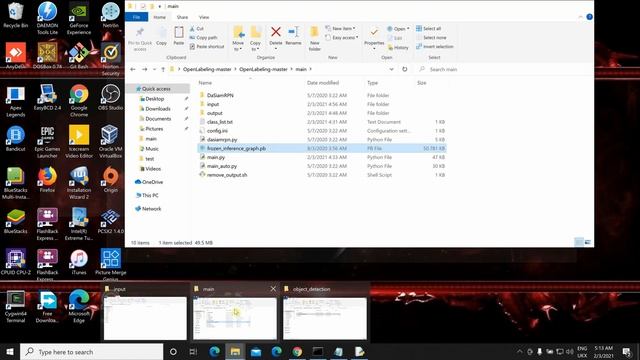Open the Move to dropdown
Screen dimensions: 640x360
(238, 39)
